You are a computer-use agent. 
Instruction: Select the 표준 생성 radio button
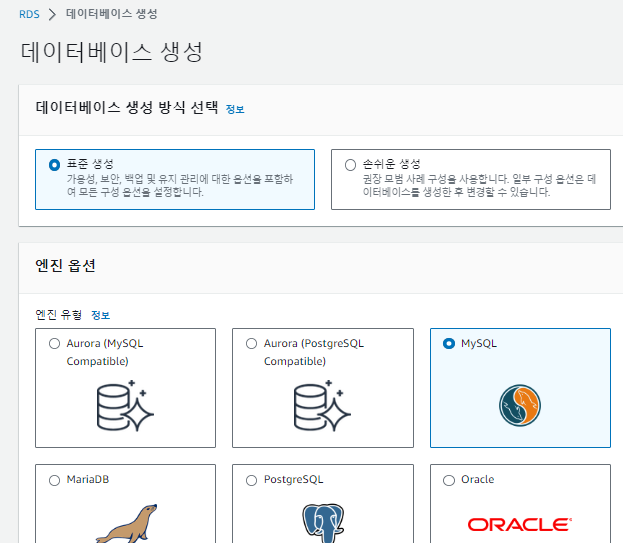[x=54, y=165]
